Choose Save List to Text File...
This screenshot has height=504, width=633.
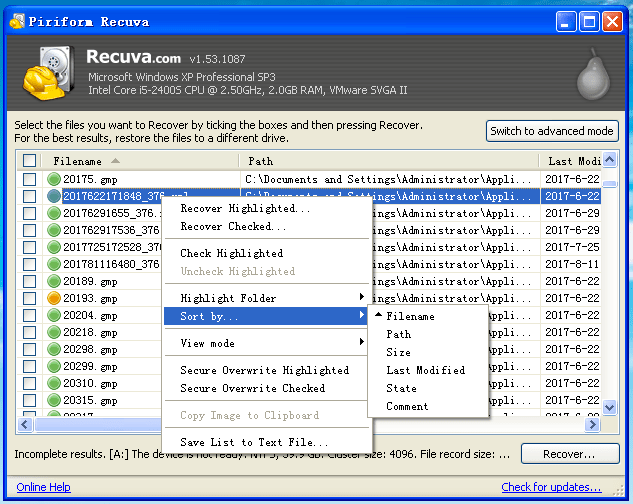coord(266,442)
